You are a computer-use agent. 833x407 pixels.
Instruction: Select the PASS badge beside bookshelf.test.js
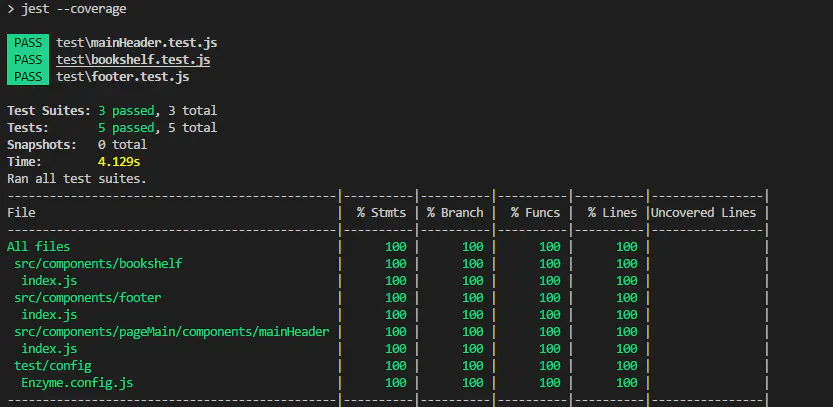28,60
